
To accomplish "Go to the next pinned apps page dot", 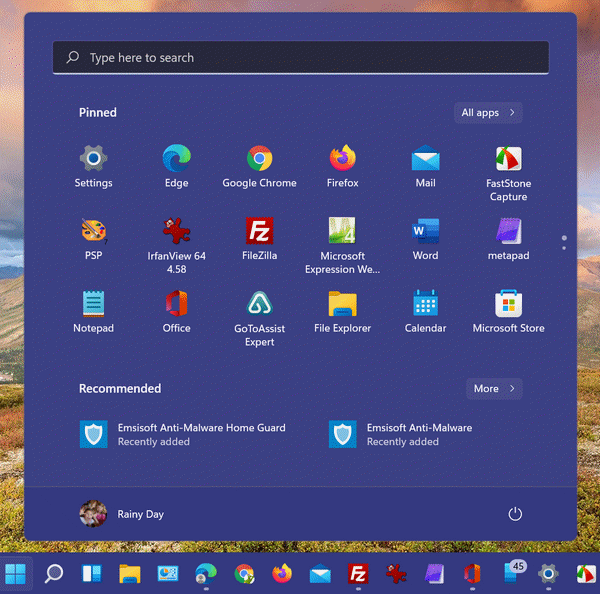I will pyautogui.click(x=564, y=248).
